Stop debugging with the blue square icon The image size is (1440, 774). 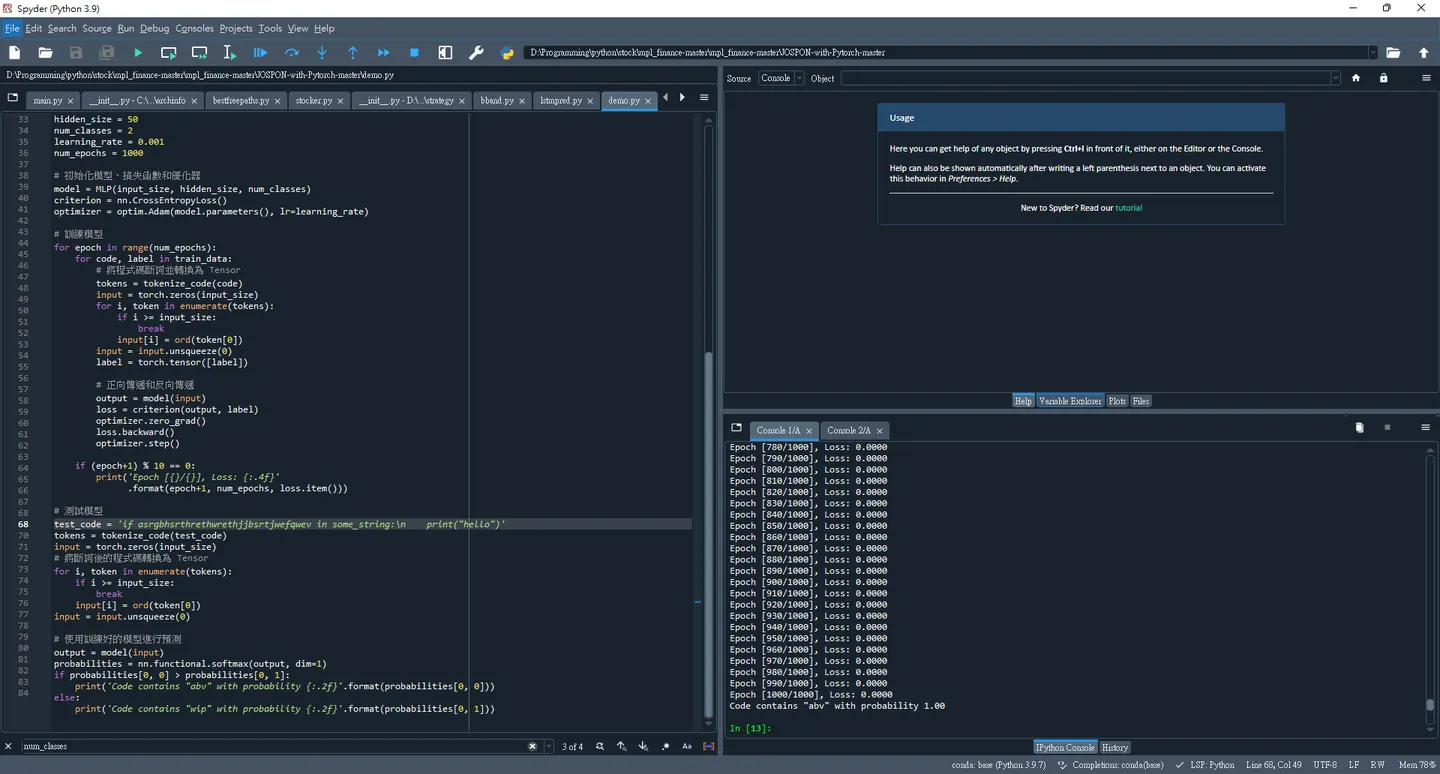point(414,53)
